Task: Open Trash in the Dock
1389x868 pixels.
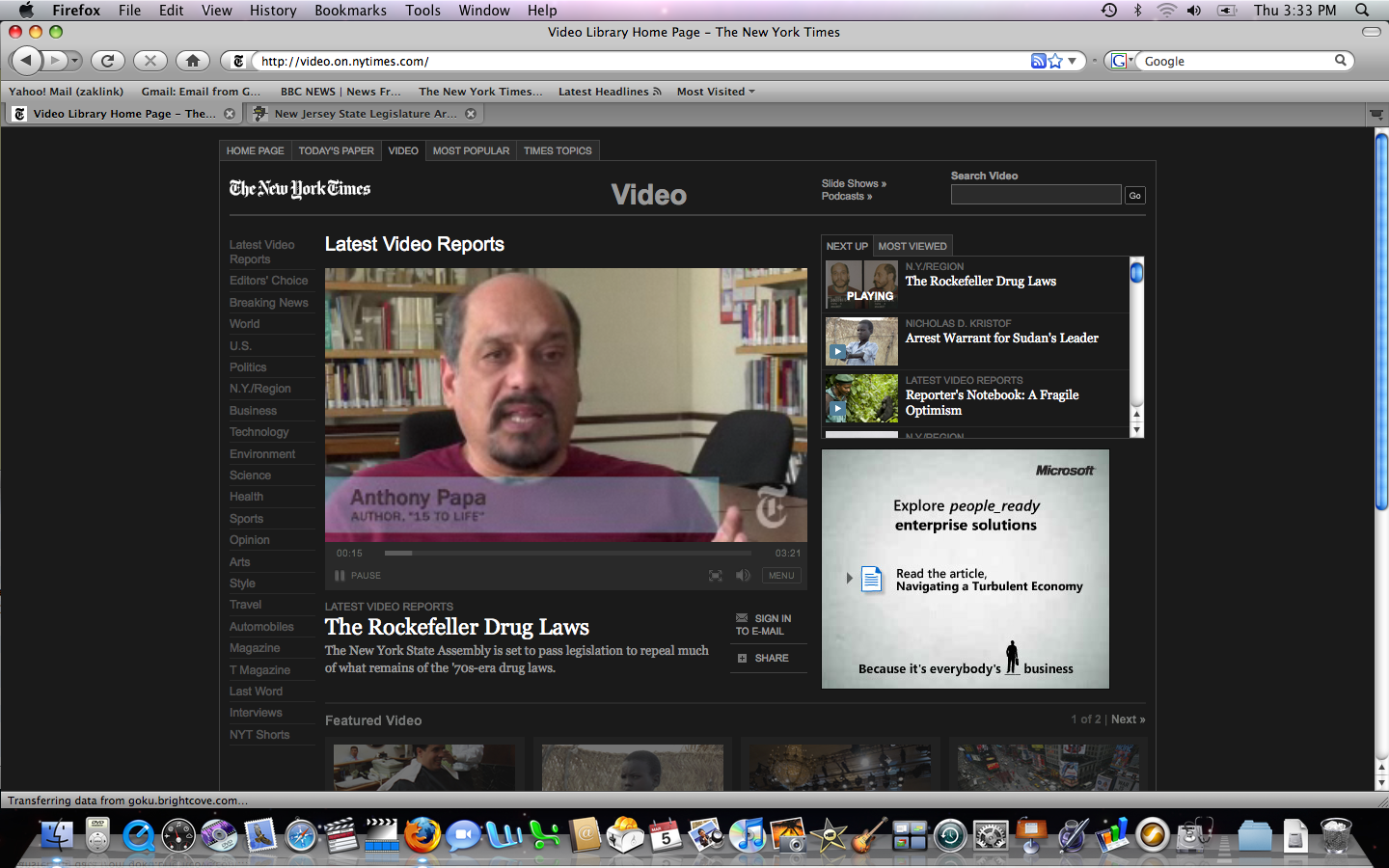Action: (1336, 835)
